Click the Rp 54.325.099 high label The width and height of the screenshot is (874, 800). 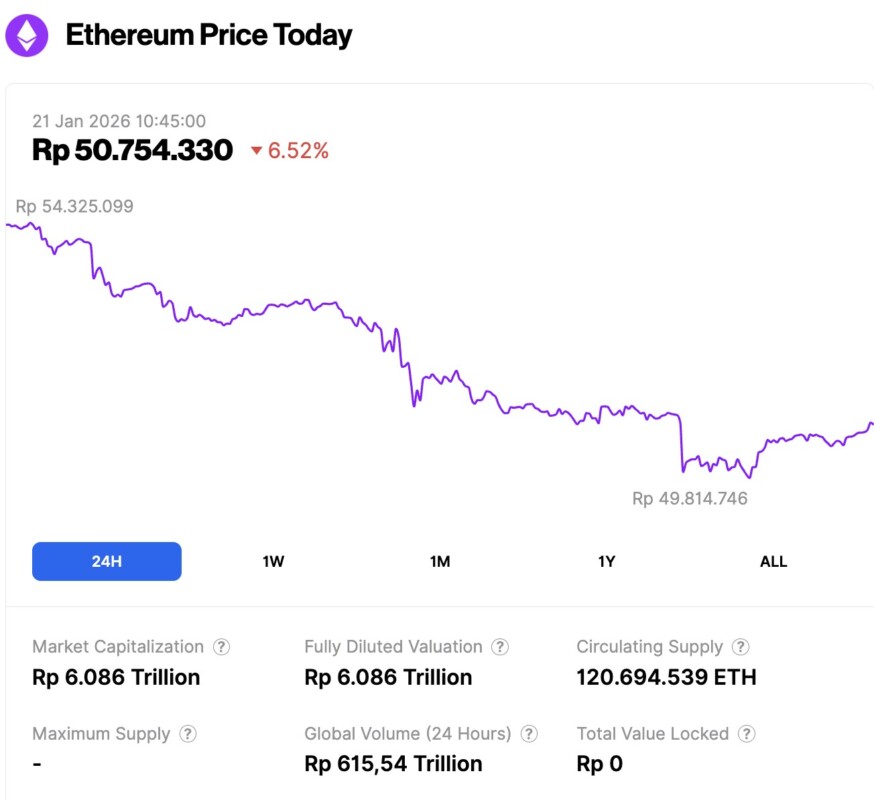[x=74, y=207]
